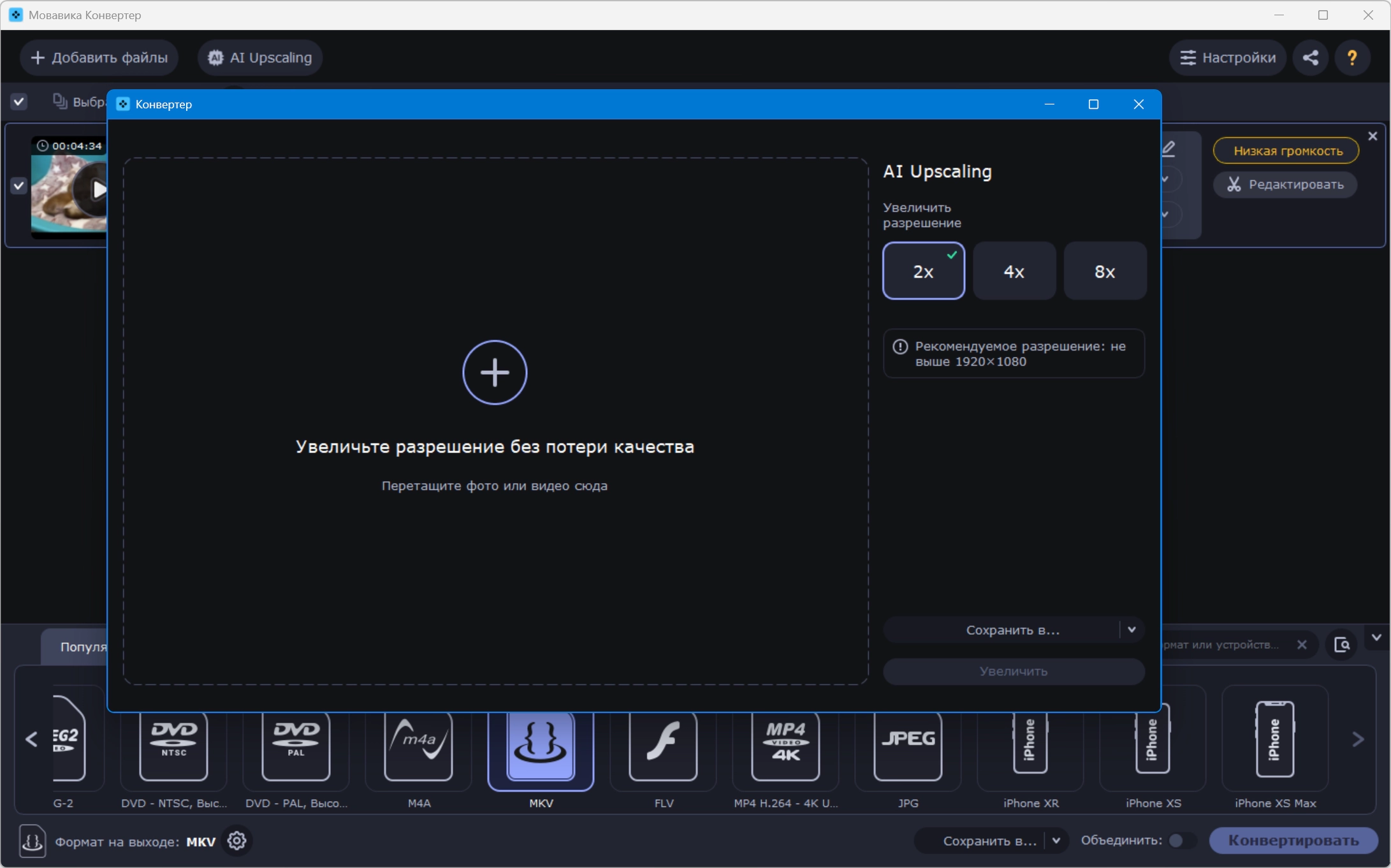Expand the Сохранить в dropdown in upscaling dialog
Screen dimensions: 1391x868
(x=1132, y=630)
